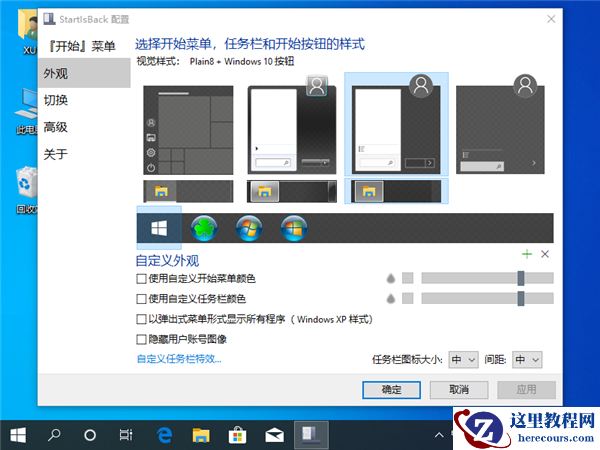Click 取消 (Cancel) button

coord(459,390)
